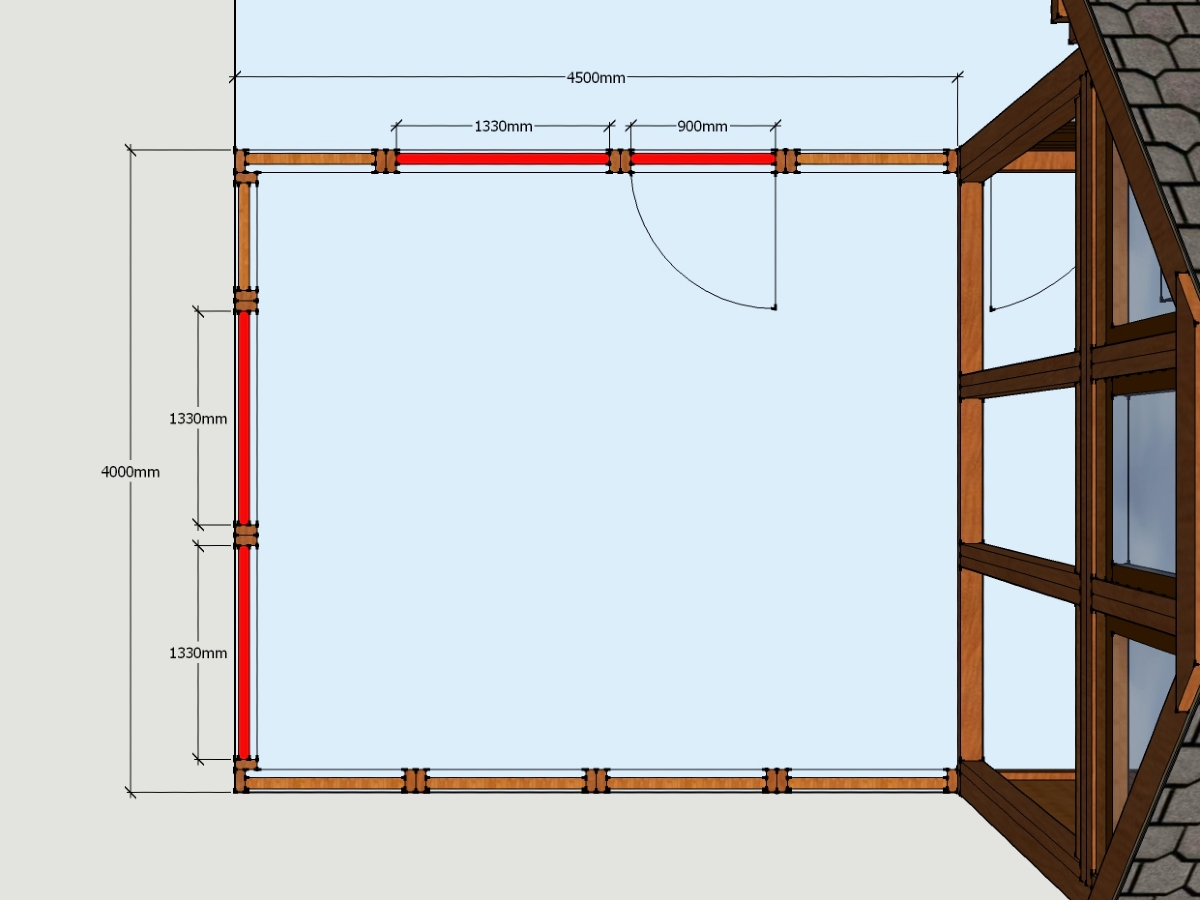Click the brown timber segment left of top red panel
This screenshot has height=900, width=1200.
pyautogui.click(x=310, y=158)
